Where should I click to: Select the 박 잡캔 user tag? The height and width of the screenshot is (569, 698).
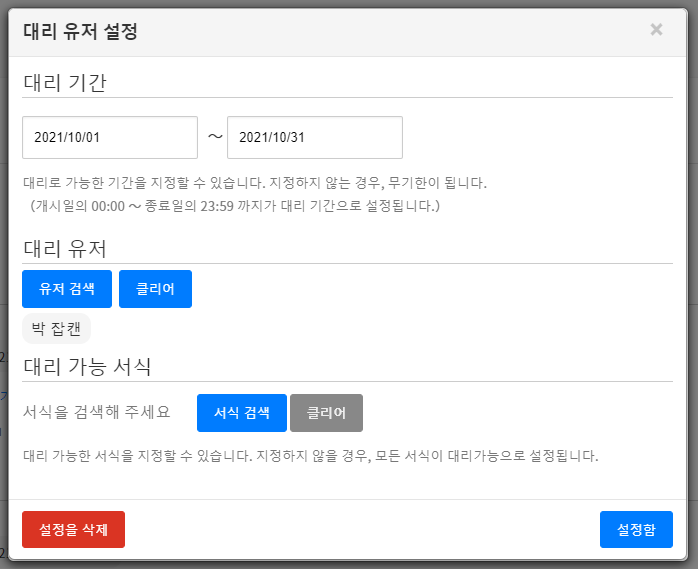(56, 328)
